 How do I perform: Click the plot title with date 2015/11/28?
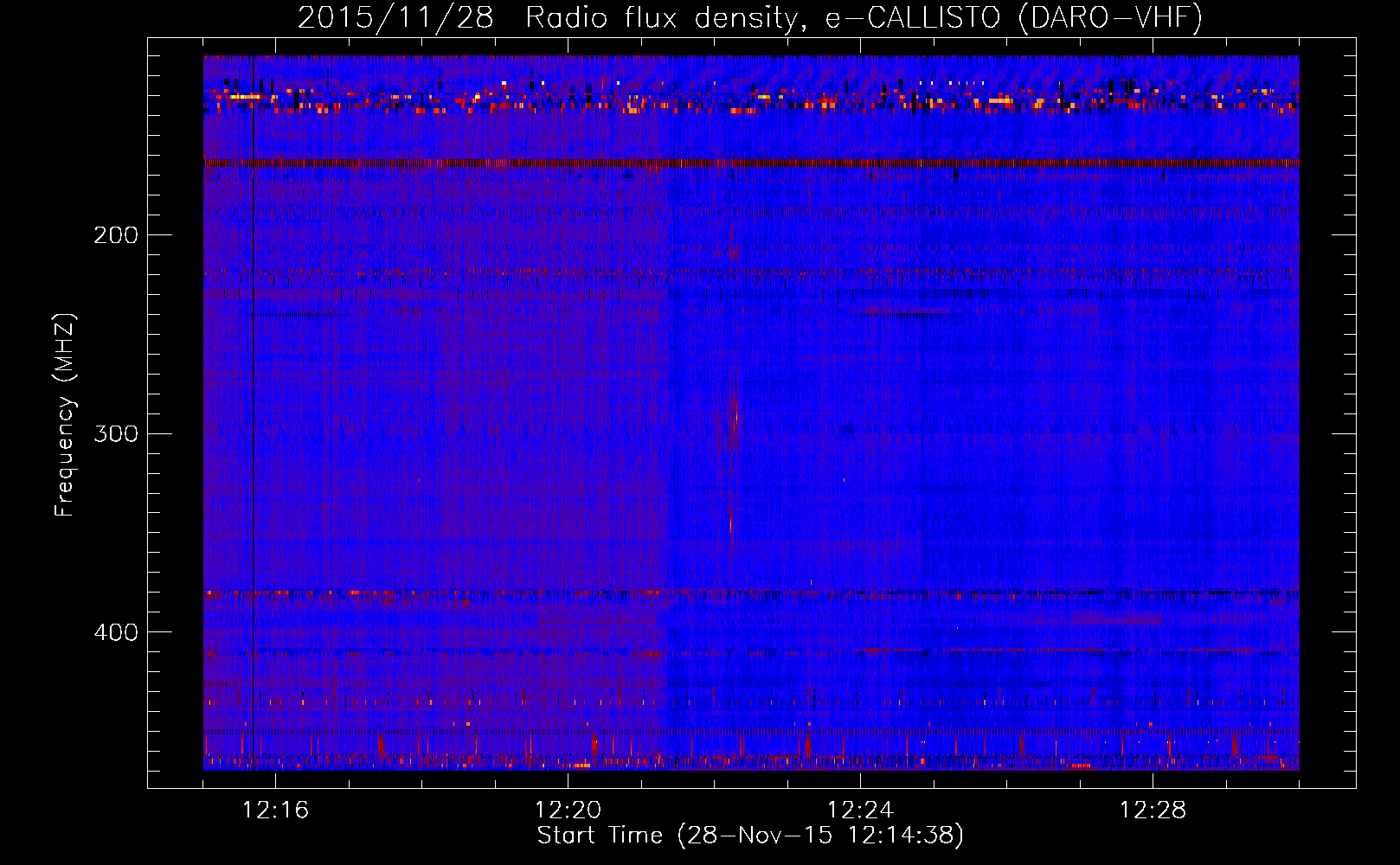tap(749, 17)
